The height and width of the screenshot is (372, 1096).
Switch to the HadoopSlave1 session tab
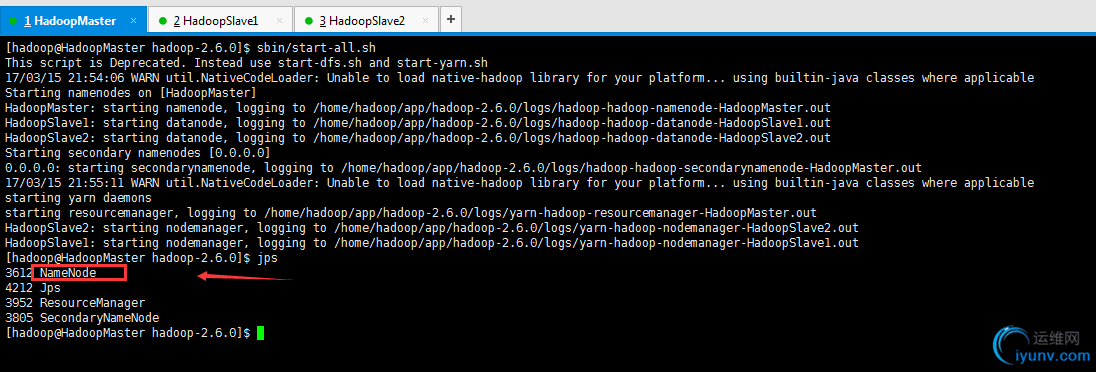click(221, 20)
